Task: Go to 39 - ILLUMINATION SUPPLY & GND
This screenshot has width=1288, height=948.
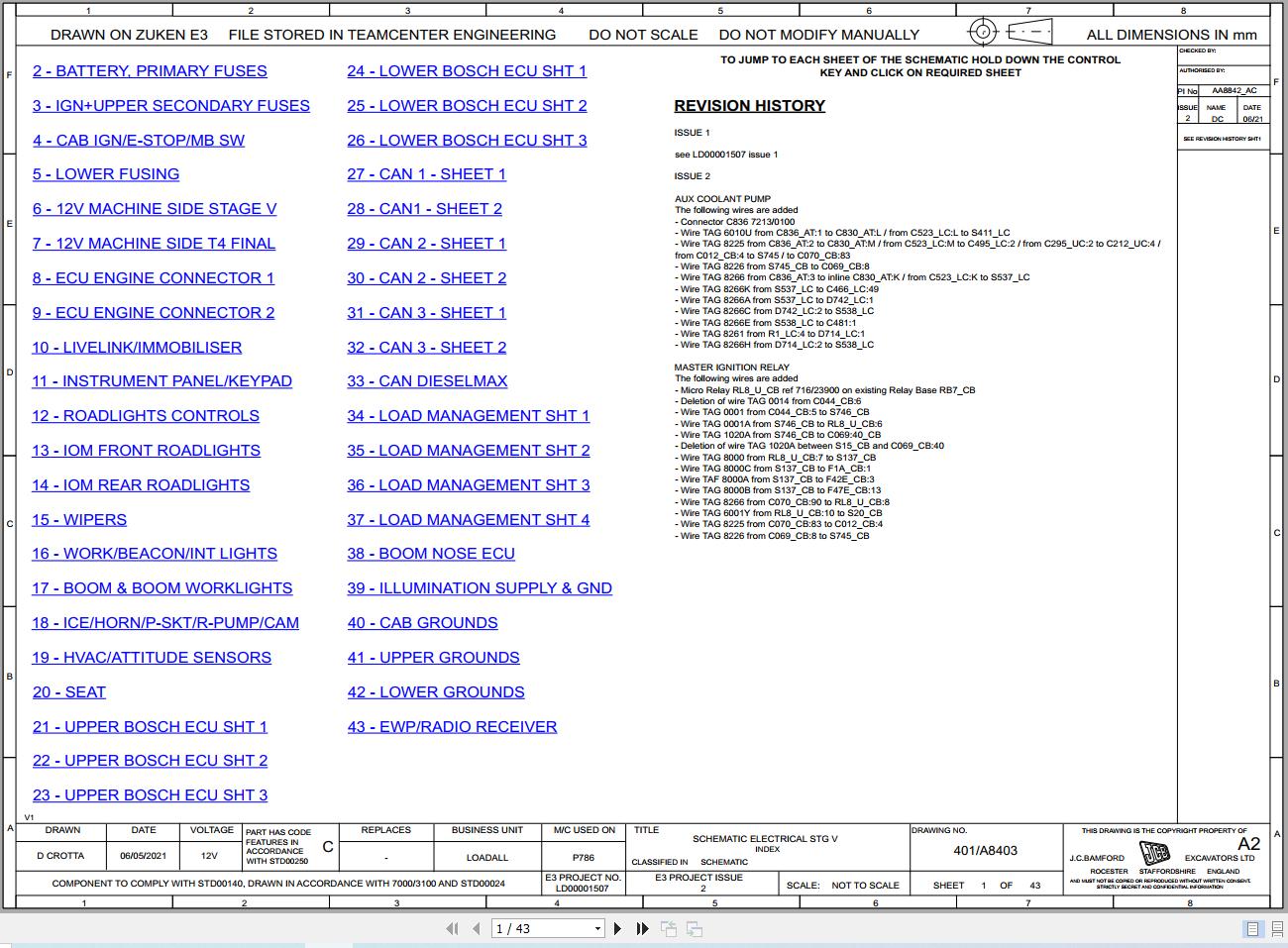Action: 480,588
